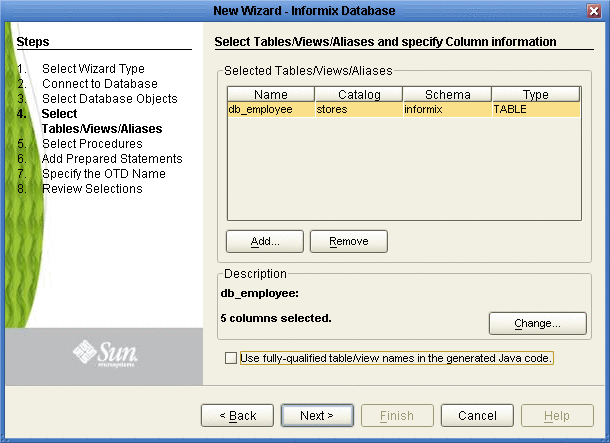Click the Finish button

click(397, 415)
